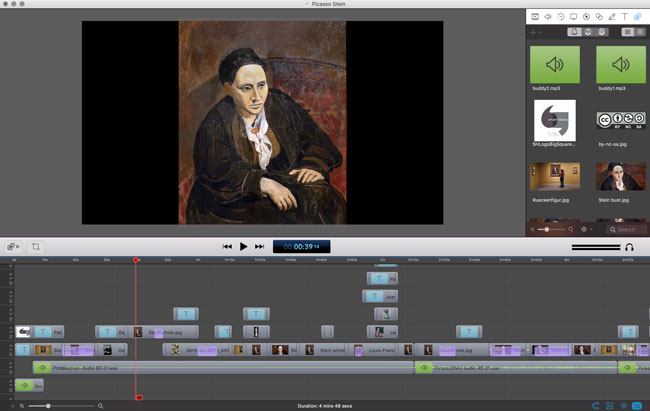Select the second PicassoStein Audio RD 01.wav clip

pos(516,367)
